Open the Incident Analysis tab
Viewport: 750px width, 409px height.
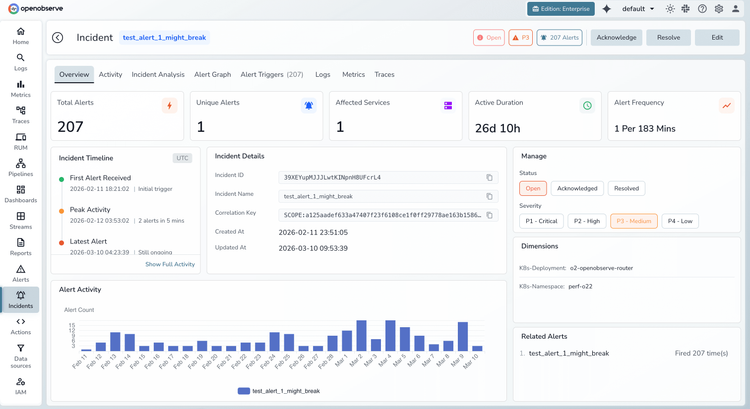click(158, 74)
